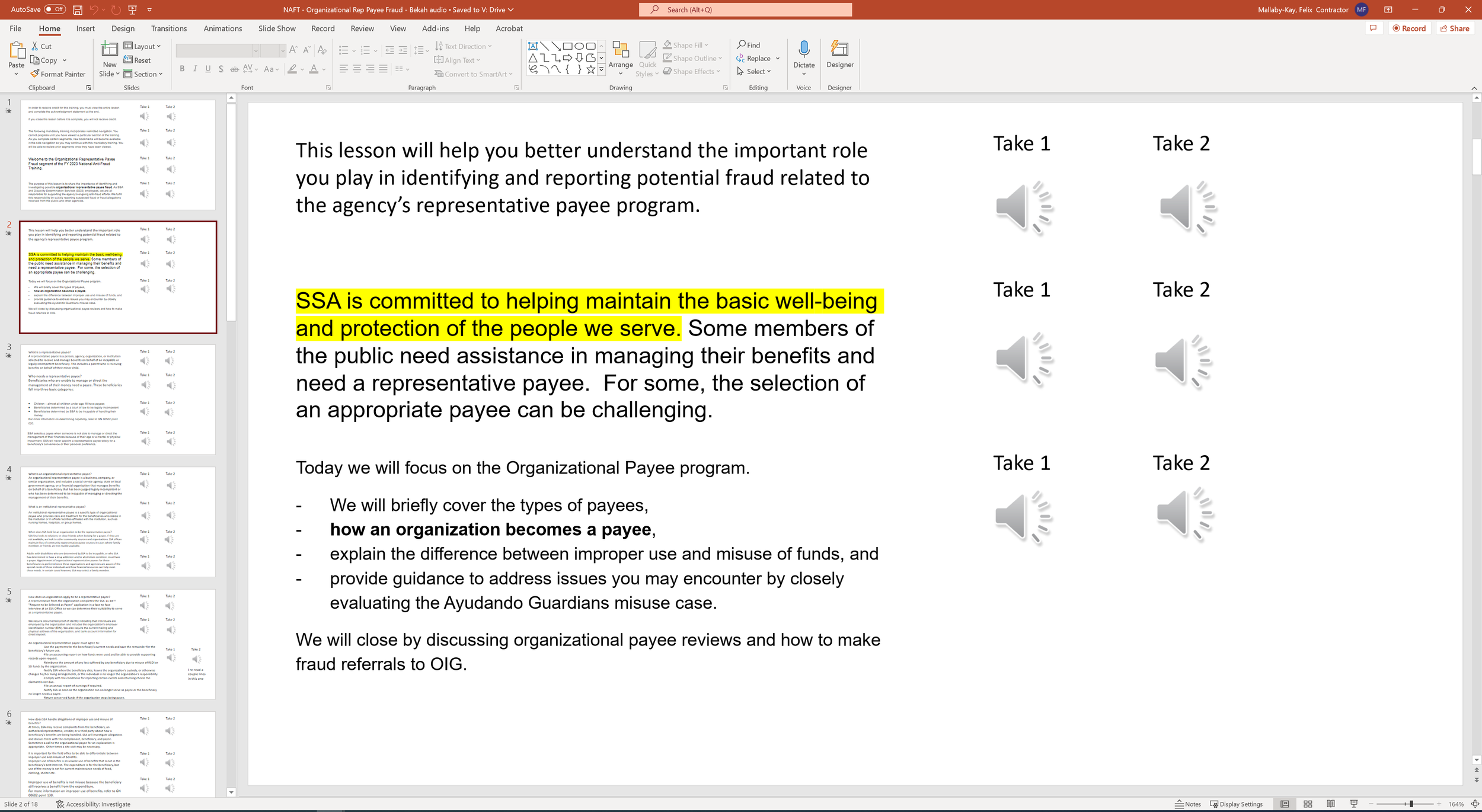Click the Search box in title bar
Screen dimensions: 1482x812
[x=745, y=9]
